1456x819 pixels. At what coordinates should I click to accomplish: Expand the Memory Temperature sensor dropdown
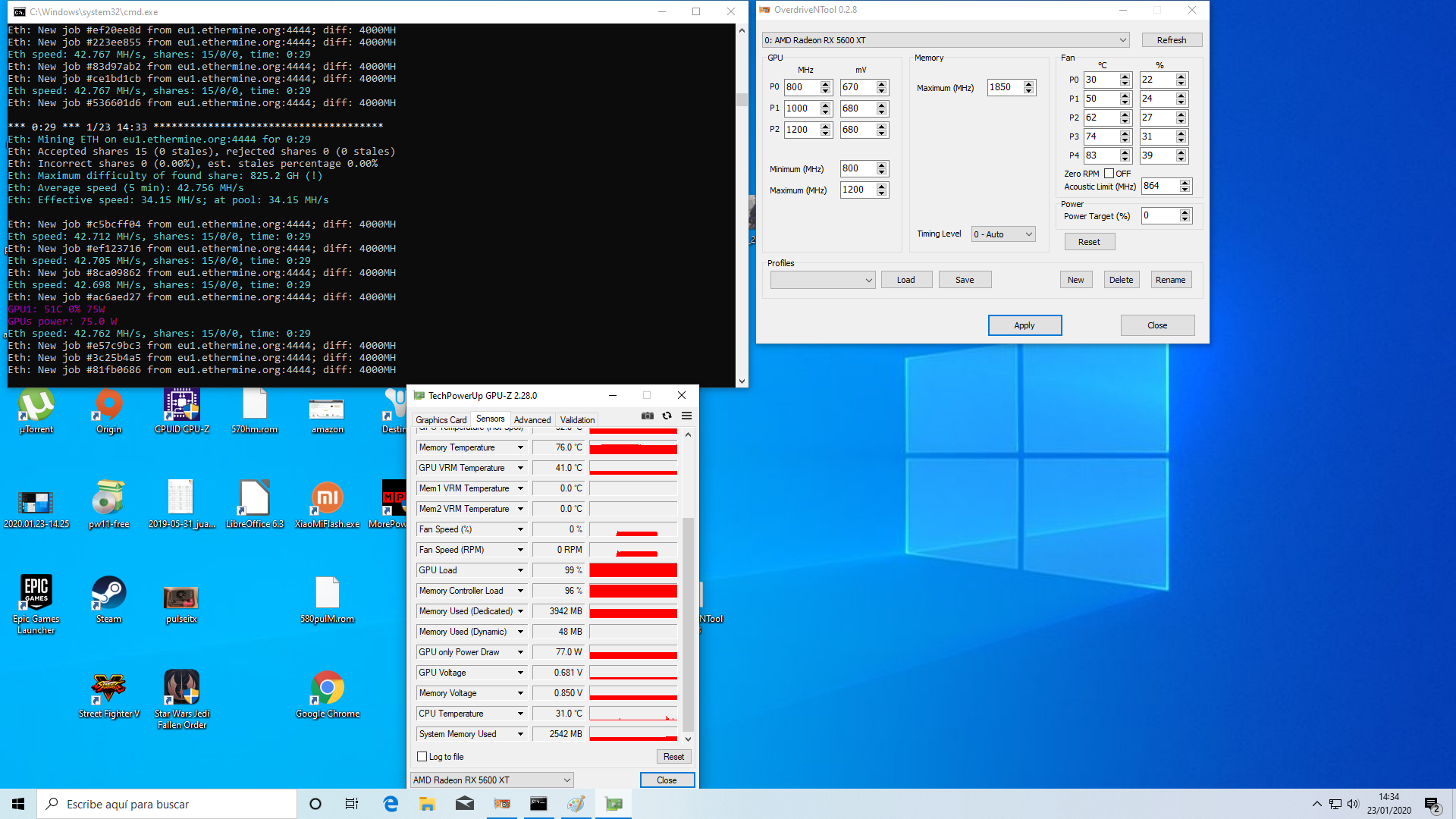[520, 447]
